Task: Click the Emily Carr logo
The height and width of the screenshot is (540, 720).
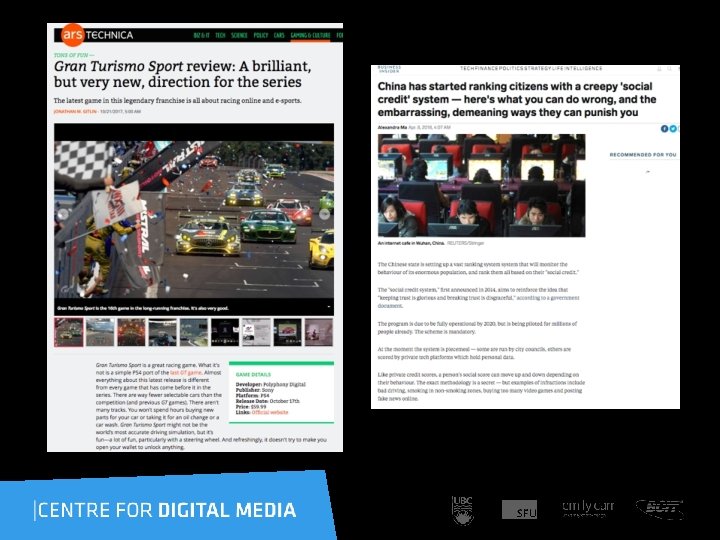Action: 588,508
